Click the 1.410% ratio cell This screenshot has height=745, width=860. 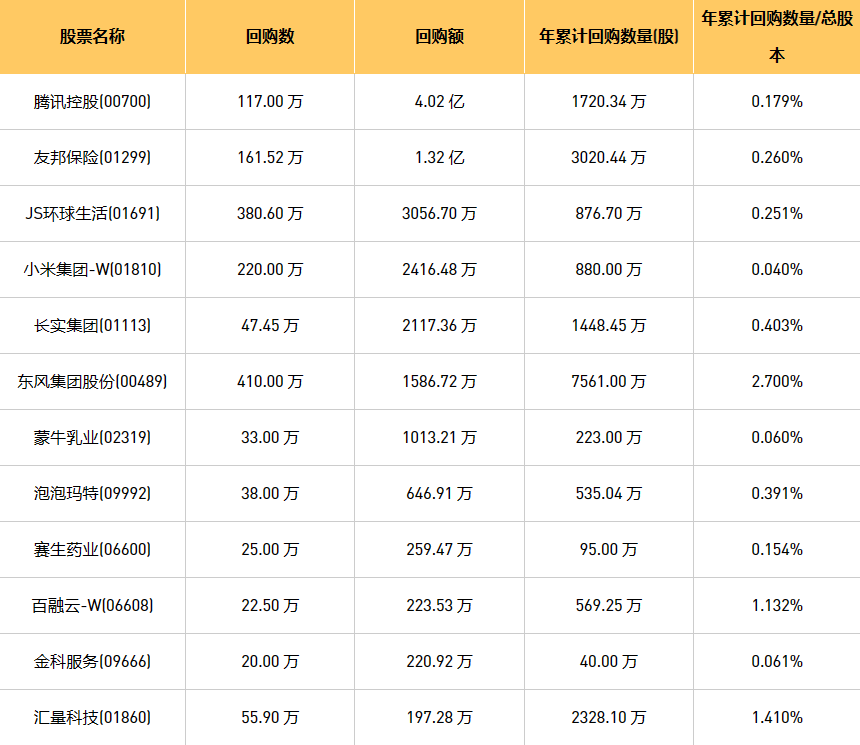pyautogui.click(x=777, y=717)
